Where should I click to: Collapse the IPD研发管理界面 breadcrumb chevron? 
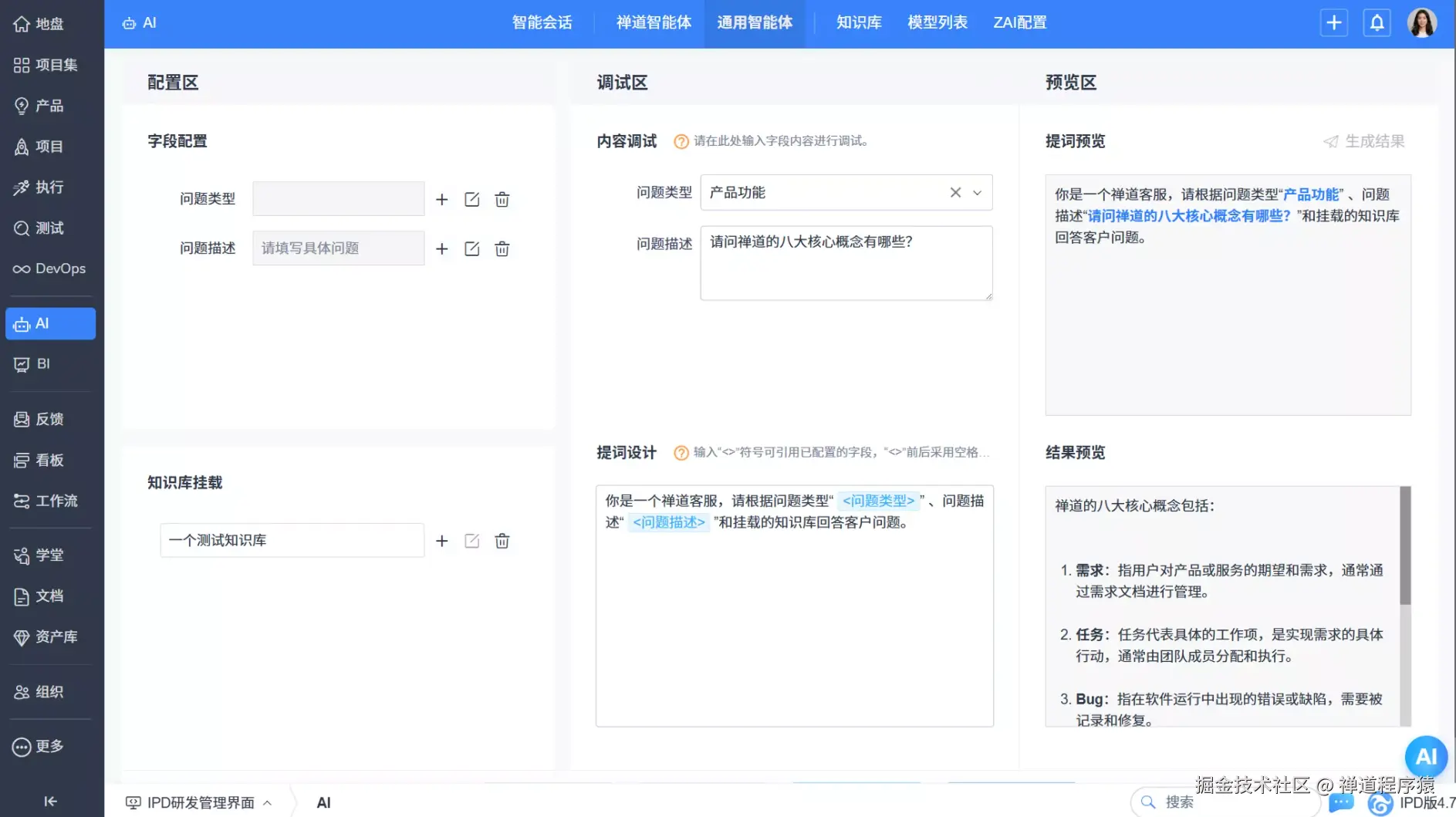pos(266,802)
